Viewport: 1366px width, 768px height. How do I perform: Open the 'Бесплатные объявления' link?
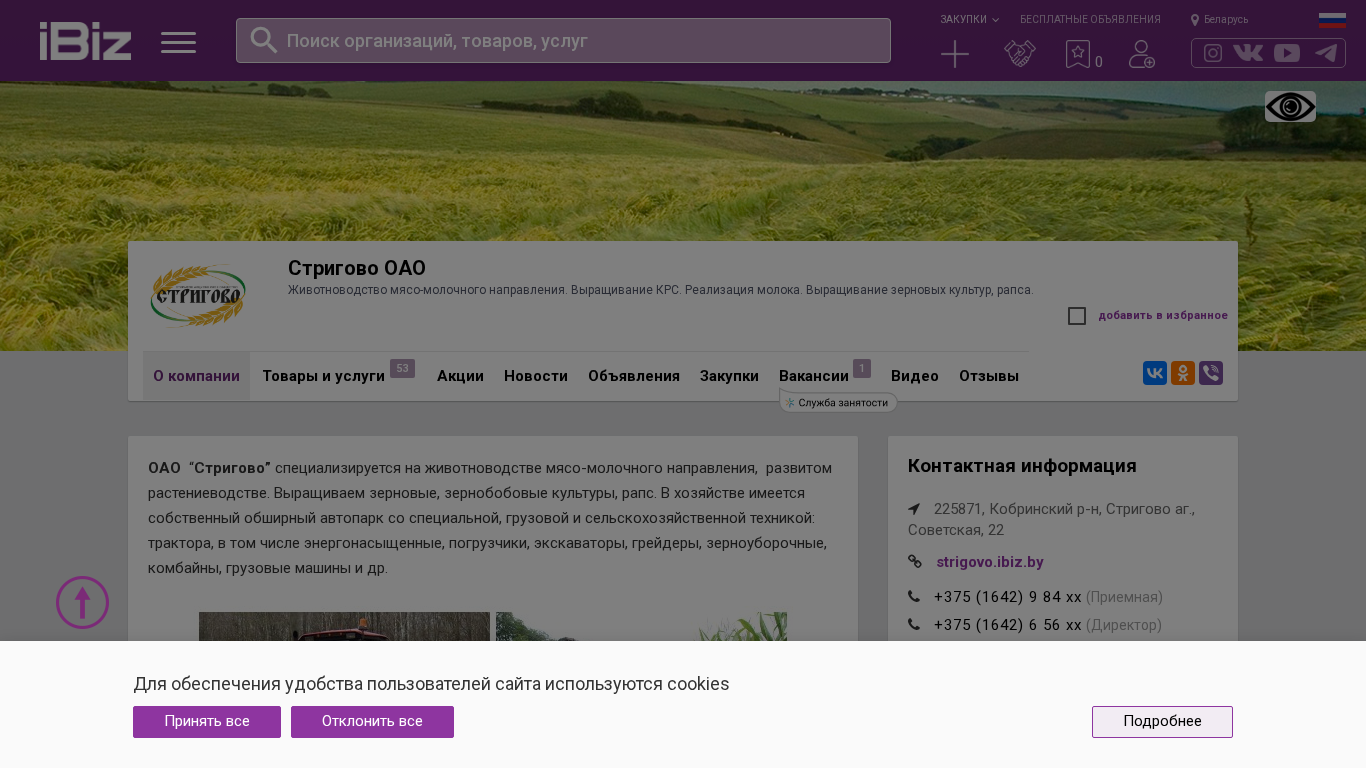pyautogui.click(x=1090, y=19)
